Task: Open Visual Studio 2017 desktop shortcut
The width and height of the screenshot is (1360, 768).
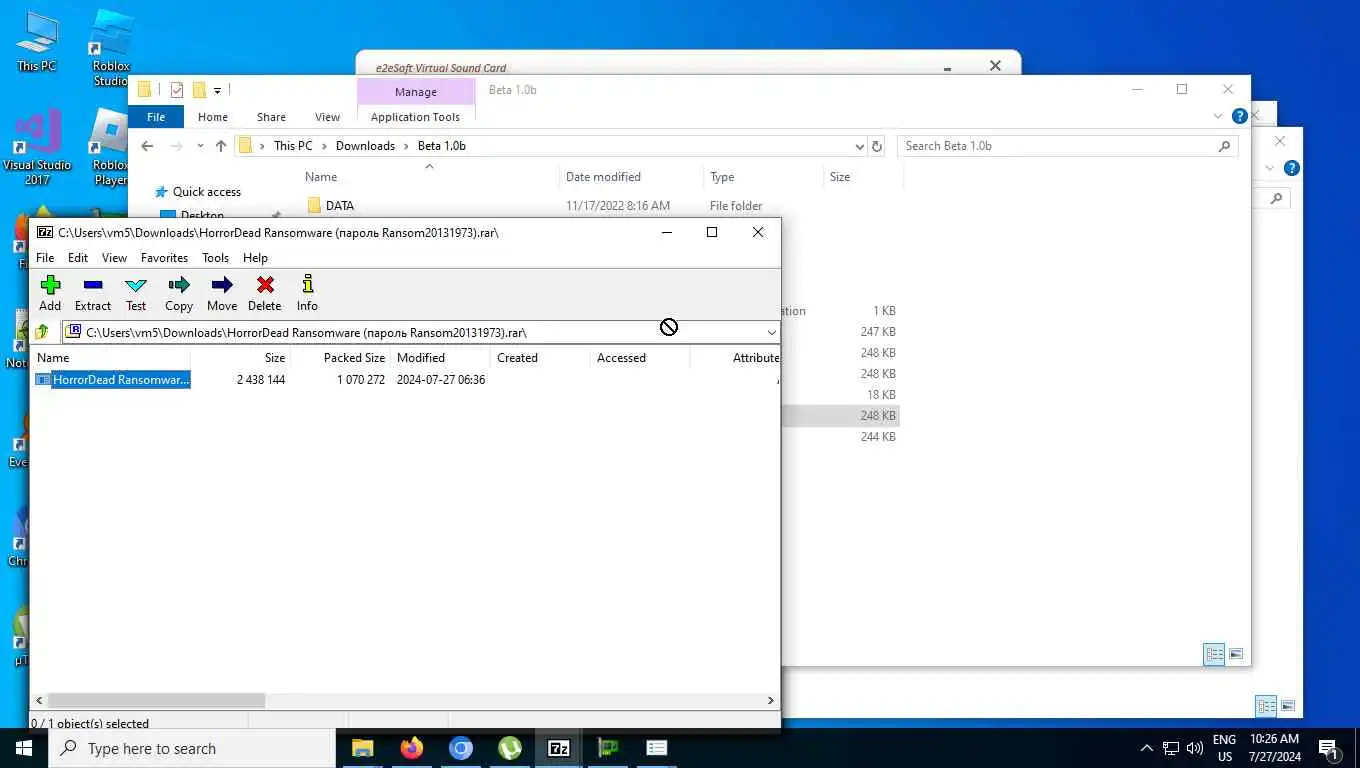Action: [37, 148]
